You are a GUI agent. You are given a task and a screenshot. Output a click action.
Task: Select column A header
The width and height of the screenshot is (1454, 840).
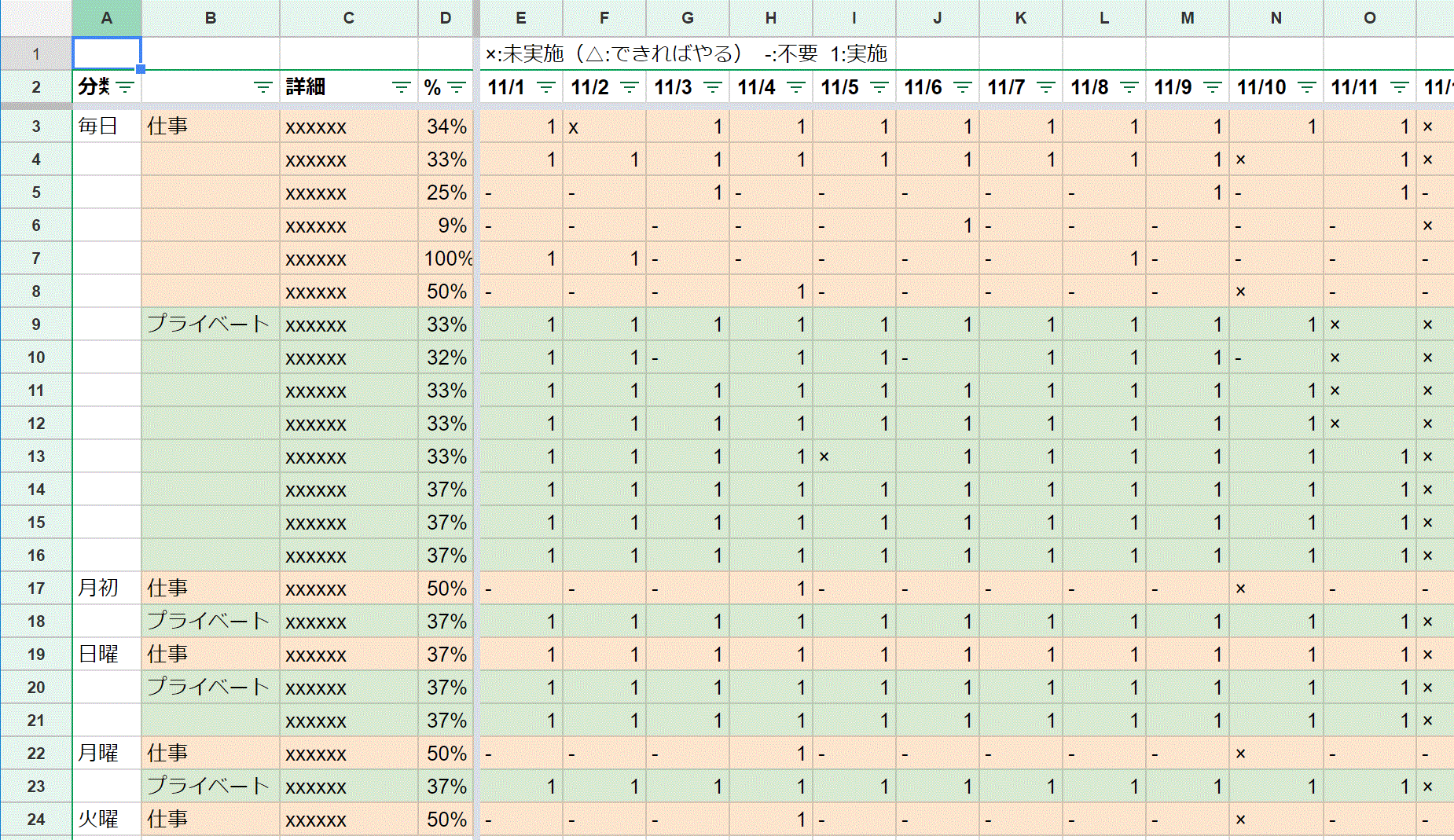click(x=107, y=18)
